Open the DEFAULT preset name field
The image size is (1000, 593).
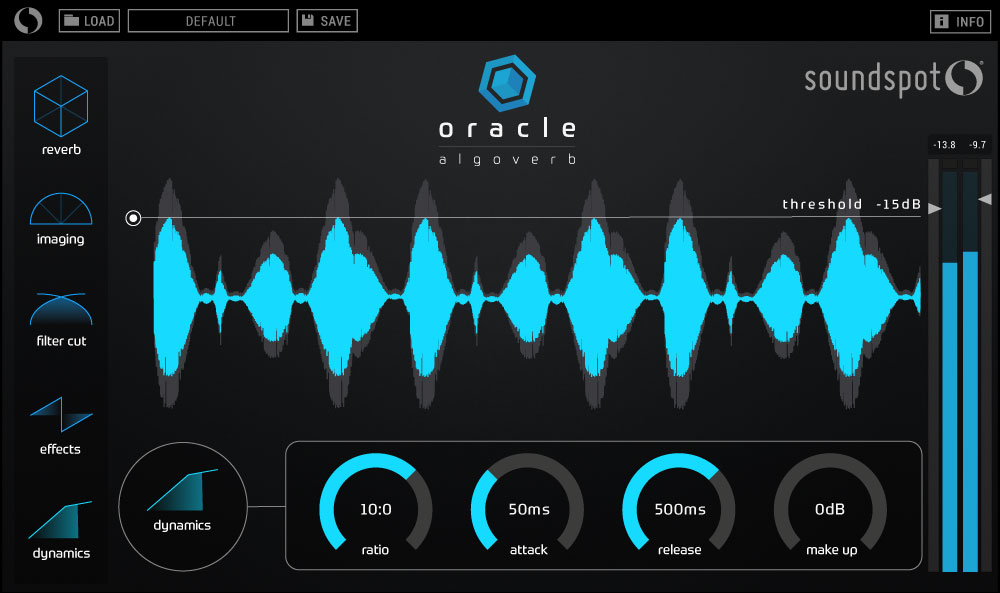tap(208, 21)
